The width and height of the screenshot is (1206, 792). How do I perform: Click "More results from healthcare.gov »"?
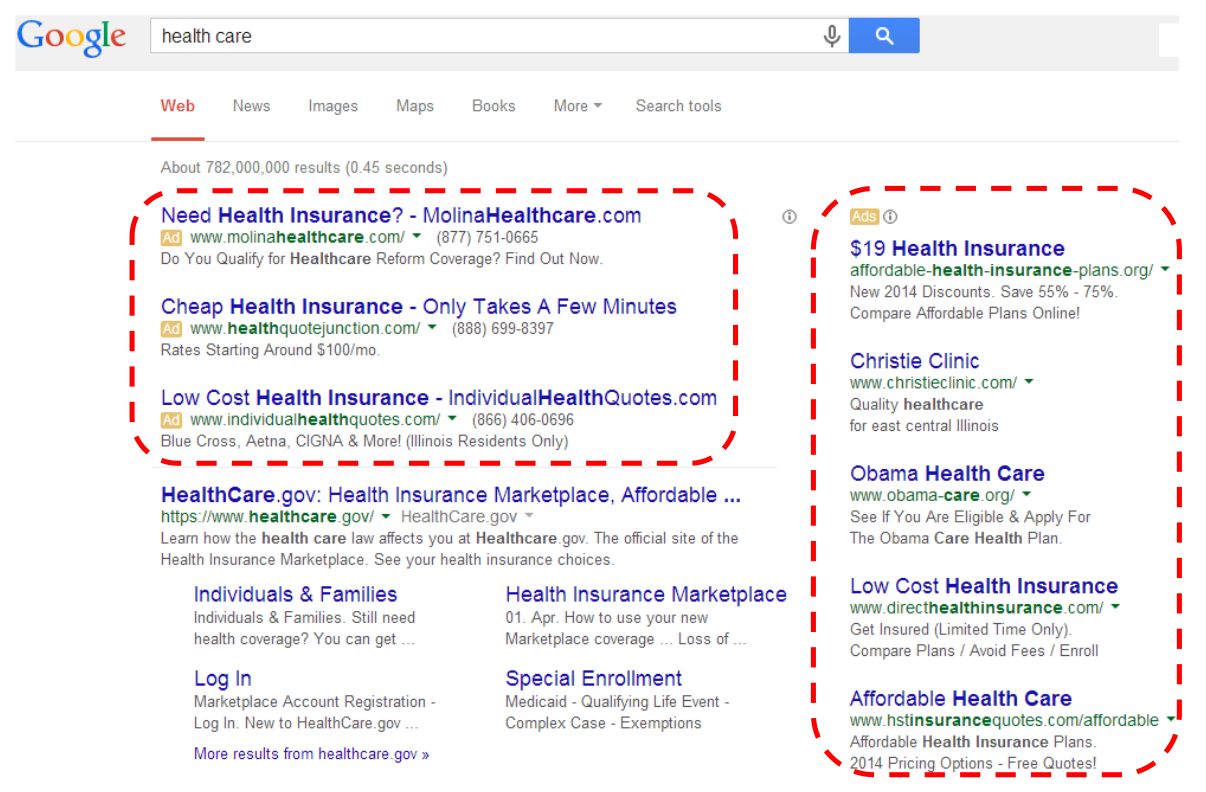(312, 754)
